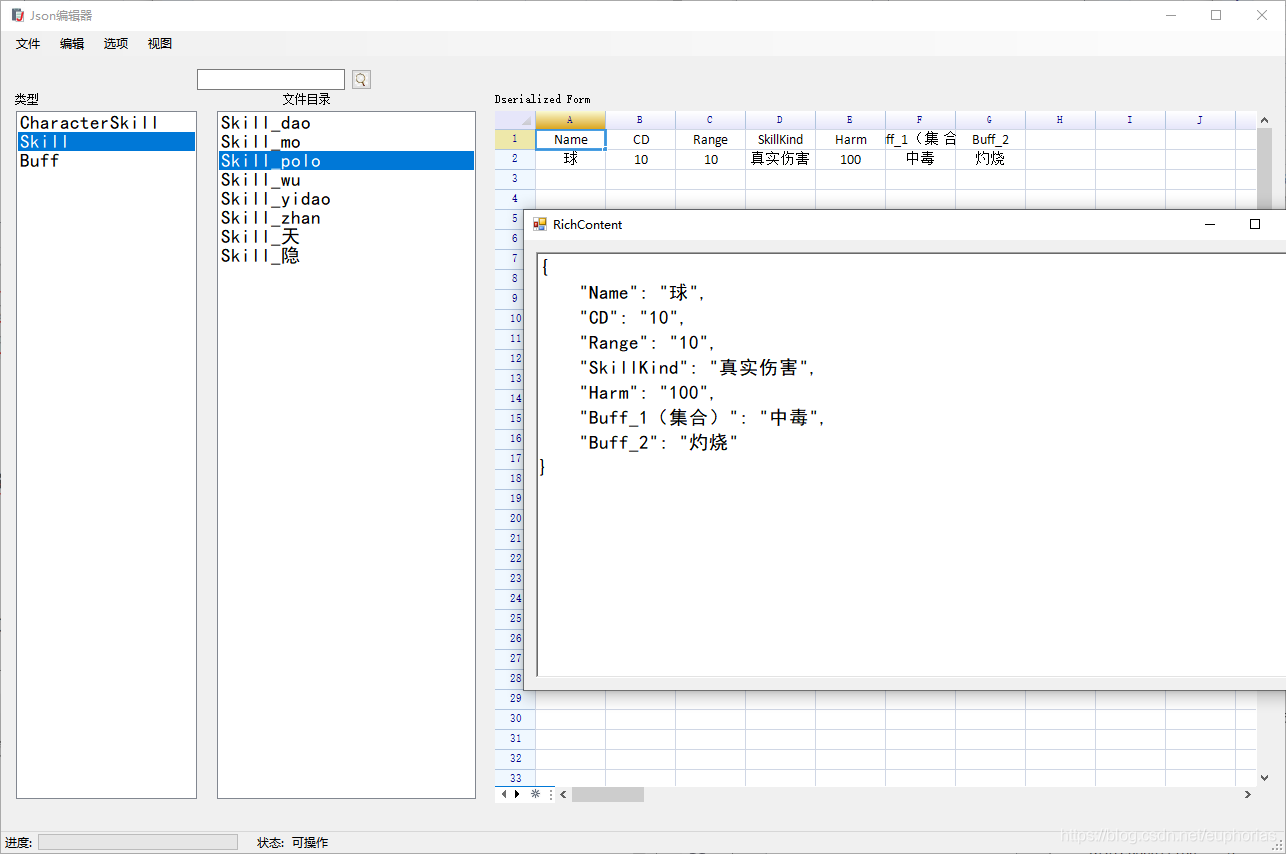Open the 视图 menu
The height and width of the screenshot is (854, 1286).
pos(160,44)
